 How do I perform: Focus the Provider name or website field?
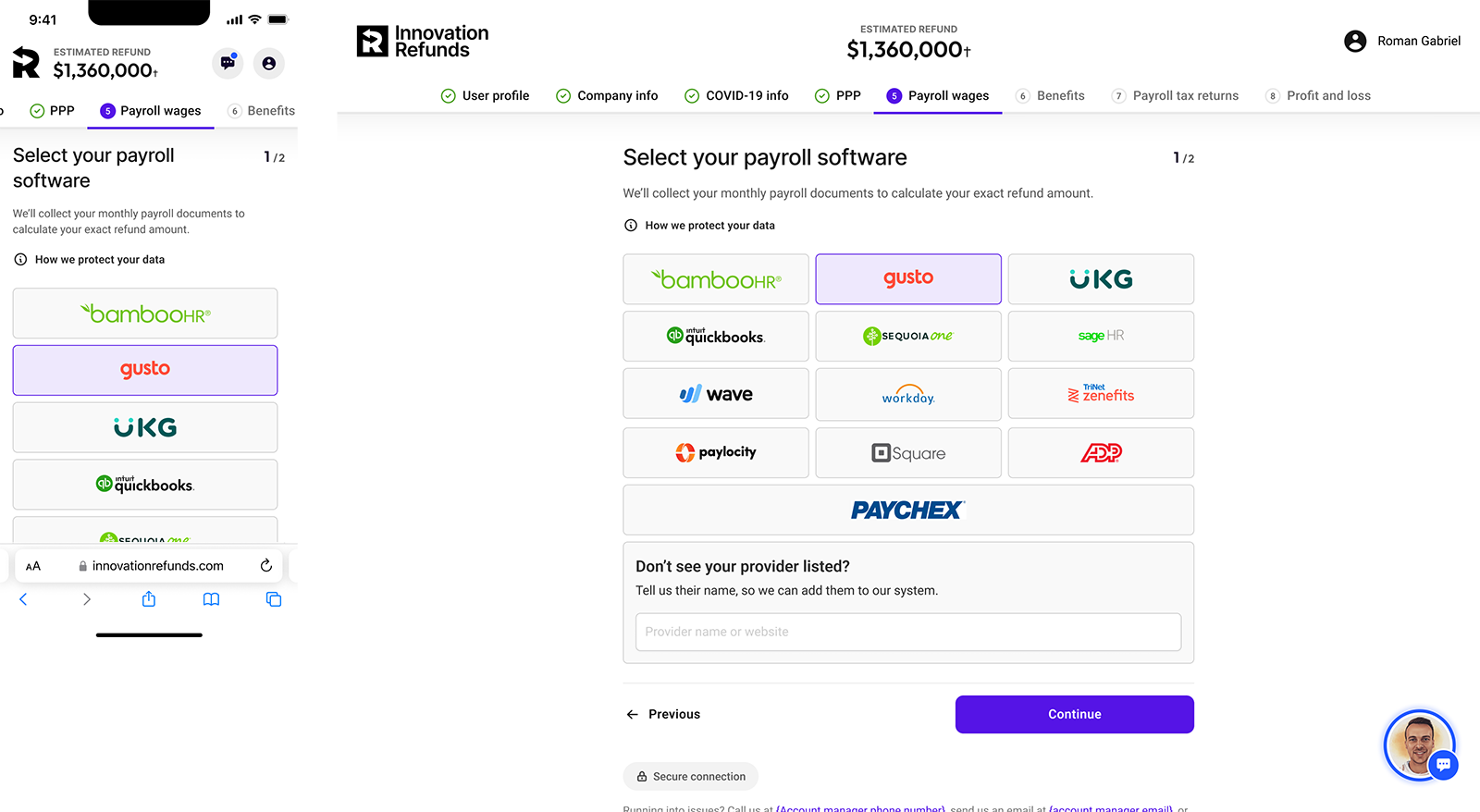[907, 632]
